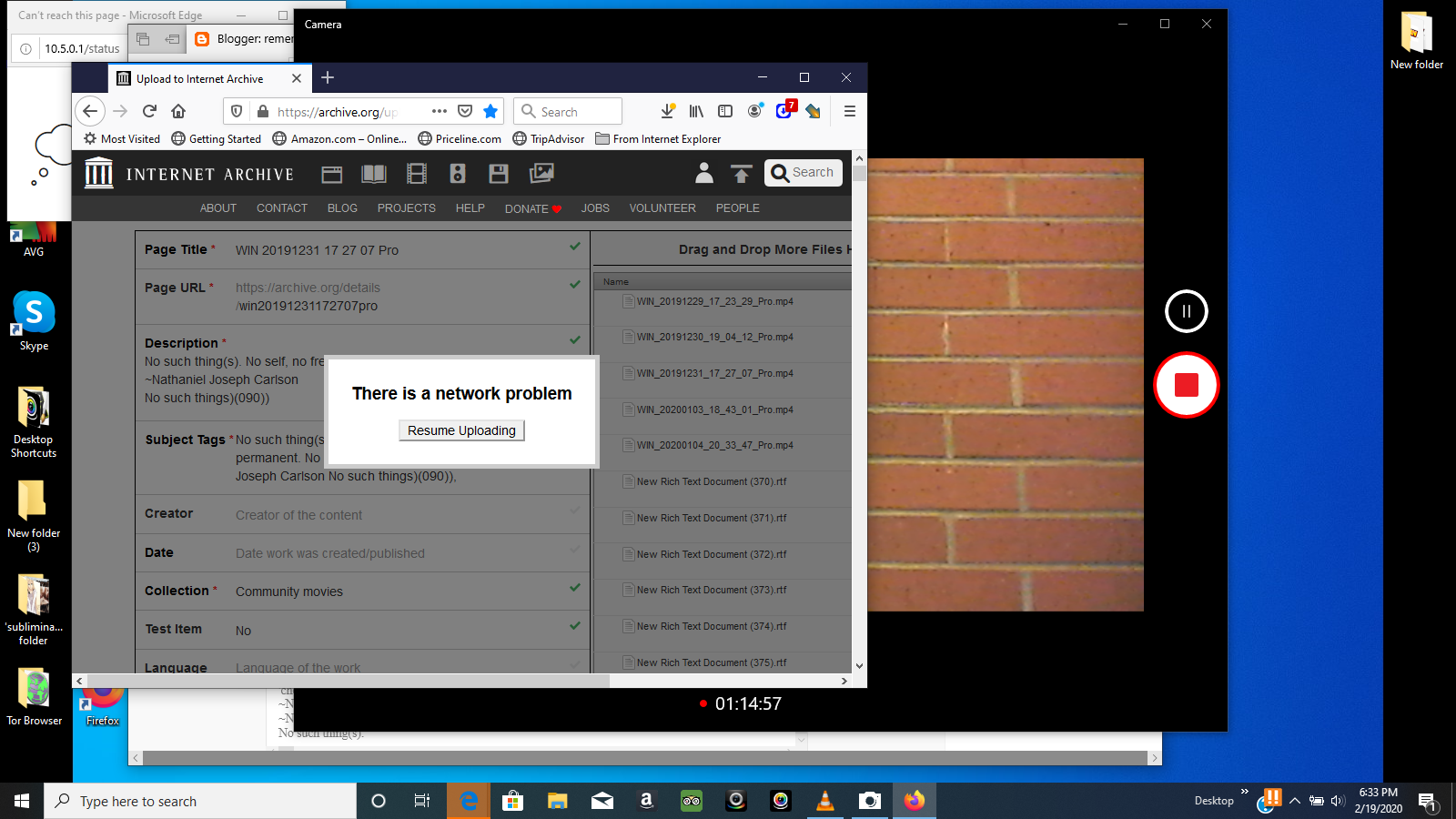Open Internet Archive Images icon
1456x819 pixels.
pos(541,173)
